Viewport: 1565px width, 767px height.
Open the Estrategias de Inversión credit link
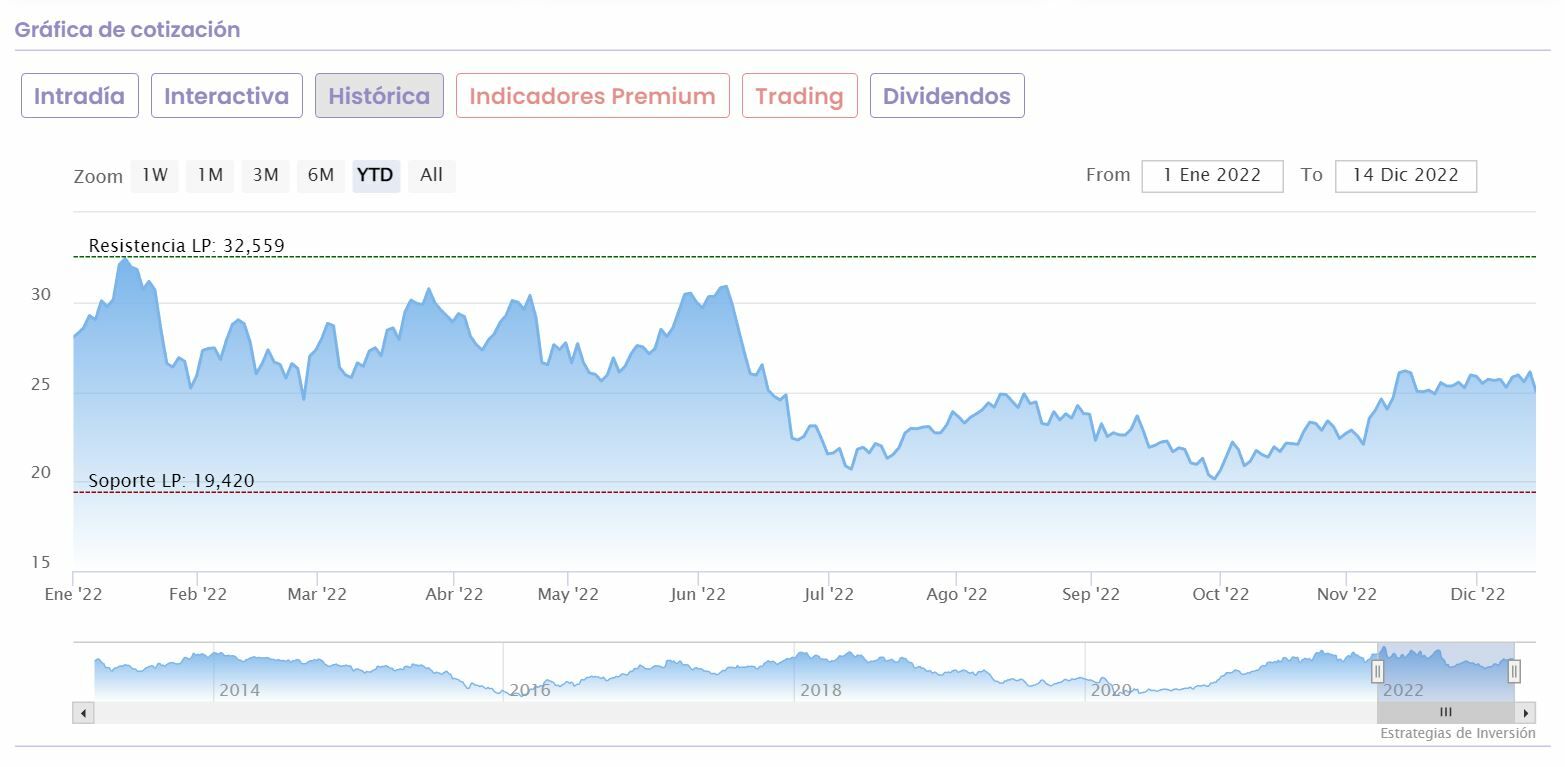click(x=1457, y=733)
